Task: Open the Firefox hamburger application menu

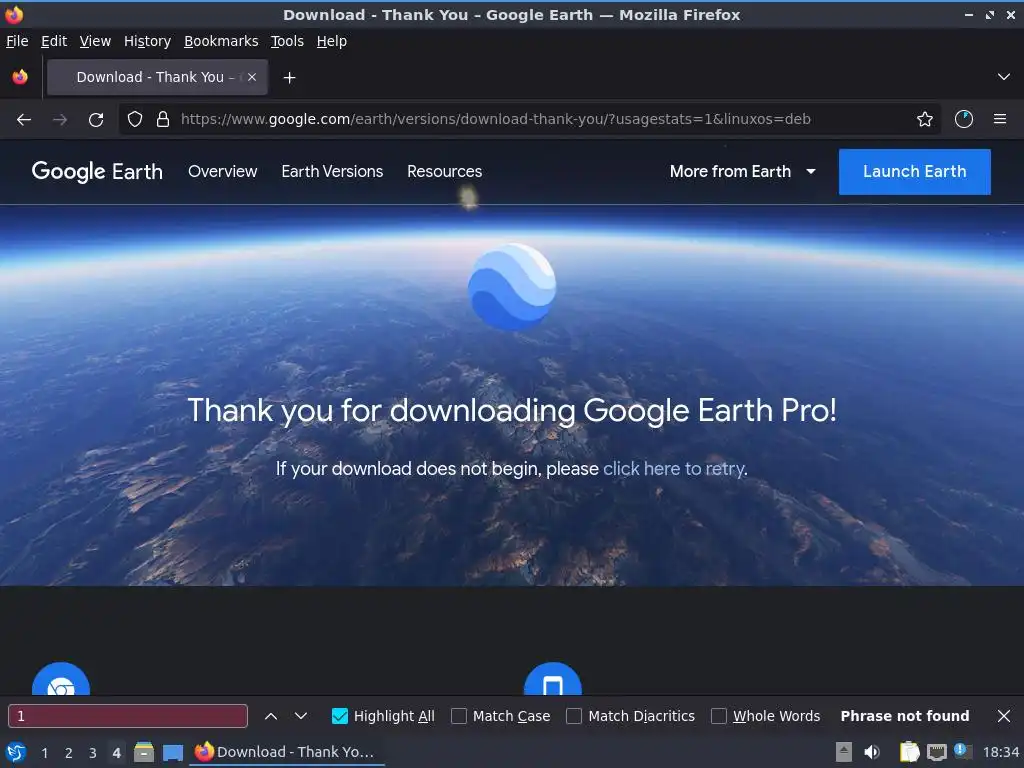Action: tap(999, 119)
